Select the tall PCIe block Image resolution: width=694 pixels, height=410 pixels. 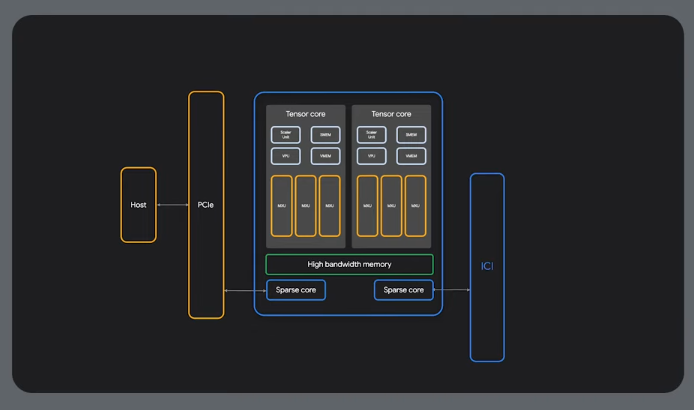point(205,205)
